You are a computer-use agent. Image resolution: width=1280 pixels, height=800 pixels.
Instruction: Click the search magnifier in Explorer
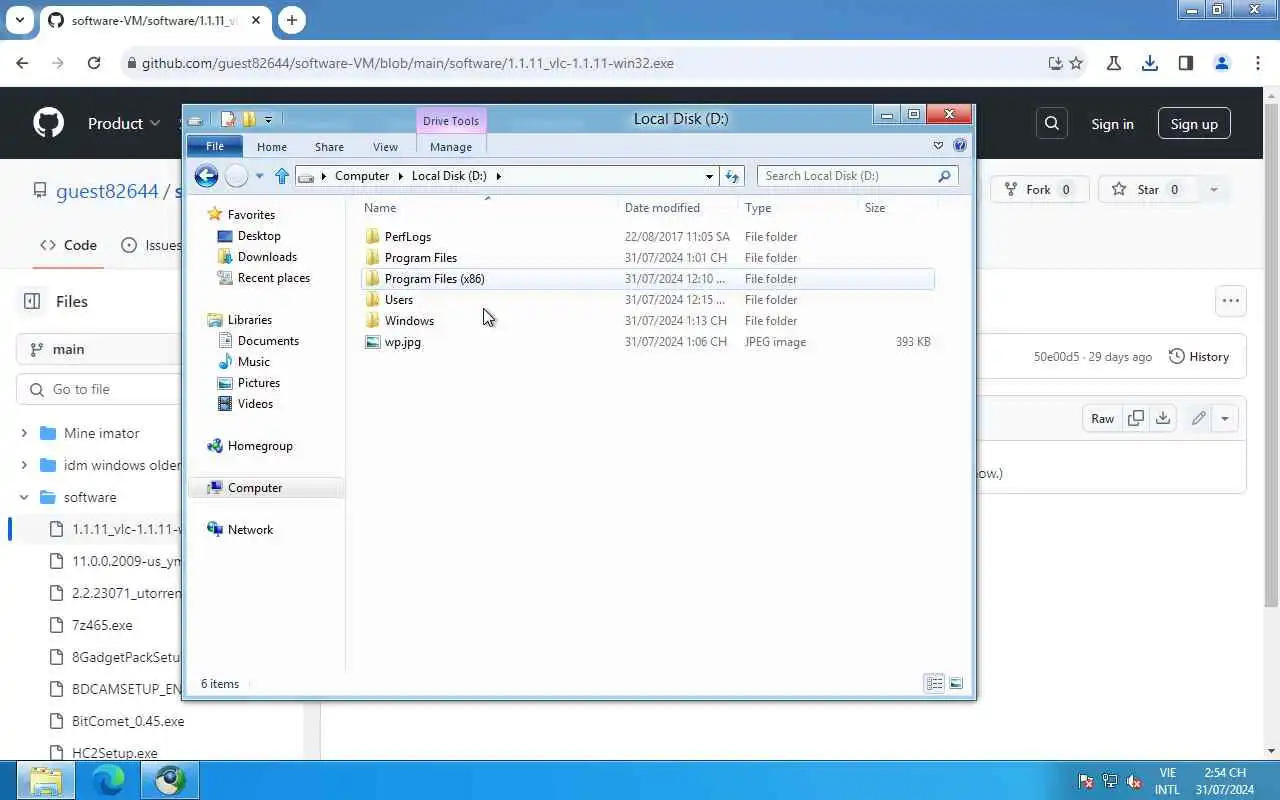click(944, 176)
